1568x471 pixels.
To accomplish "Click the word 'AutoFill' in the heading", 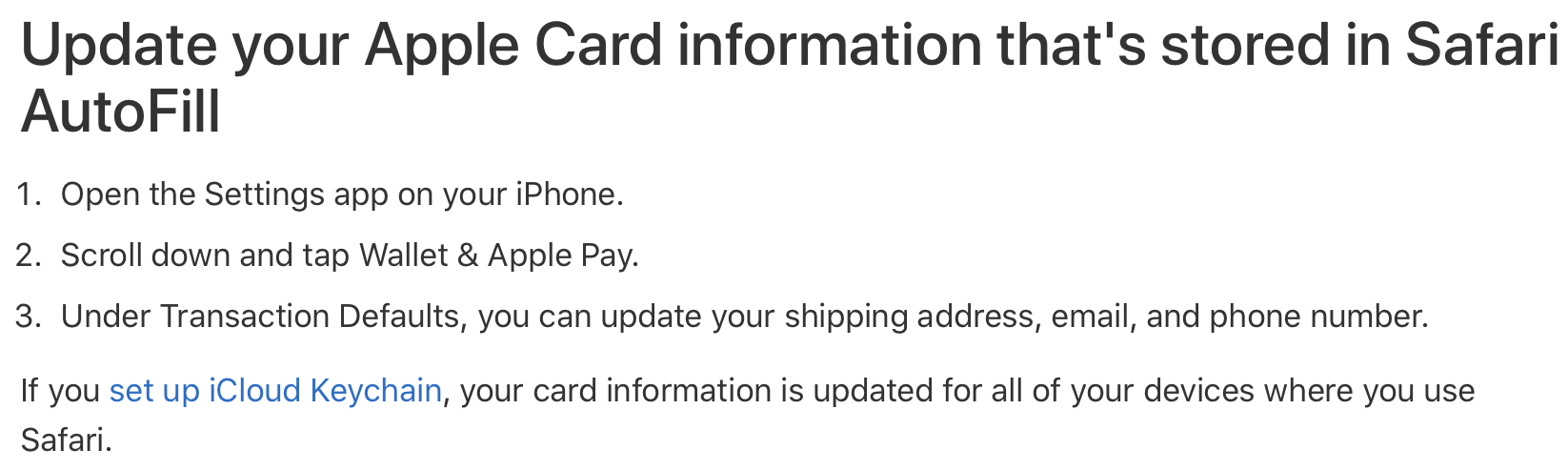I will tap(121, 112).
